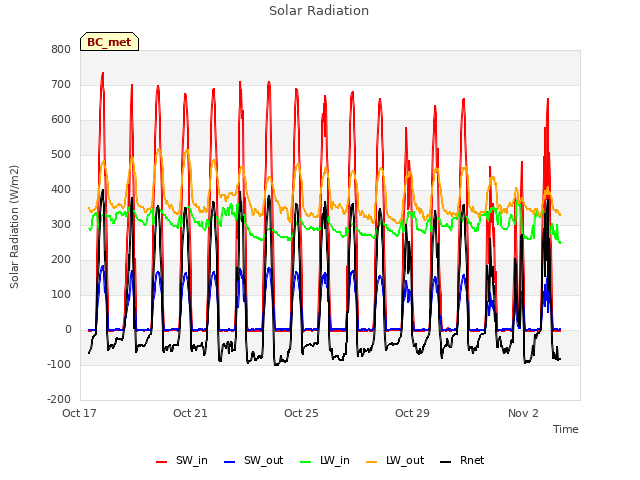Screen dimensions: 640x480
Task: Click the -100 y-axis tick label
Action: (59, 364)
